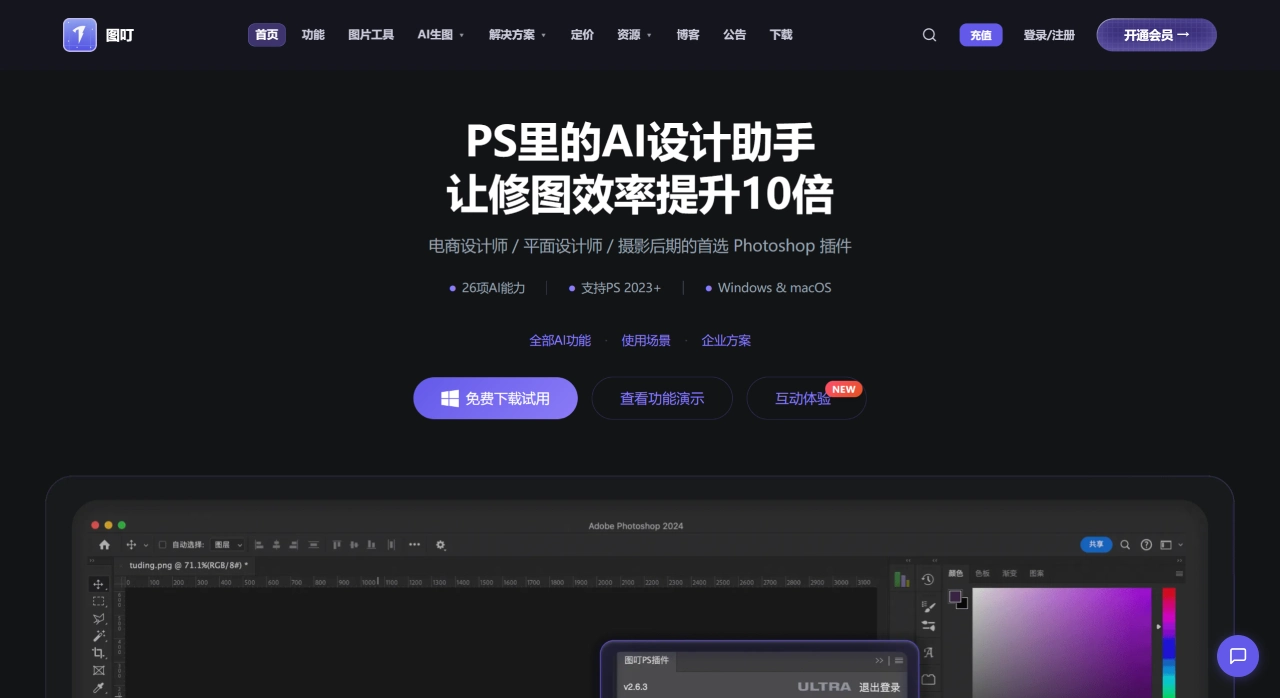The image size is (1280, 698).
Task: Select the Rectangular Marquee tool
Action: [x=98, y=601]
